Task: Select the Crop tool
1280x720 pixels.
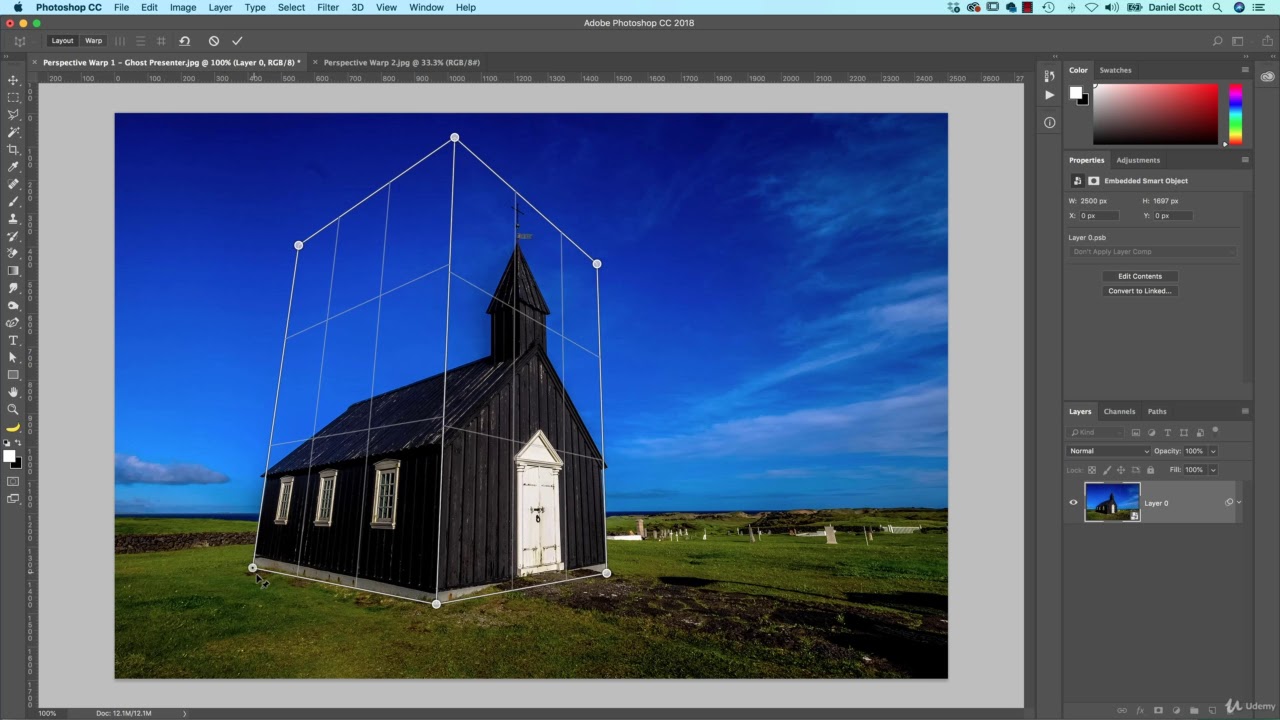Action: point(13,149)
